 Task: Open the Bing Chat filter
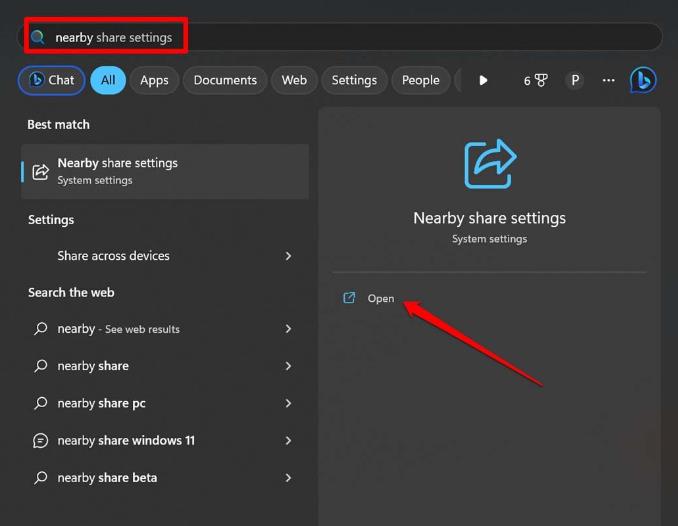51,80
